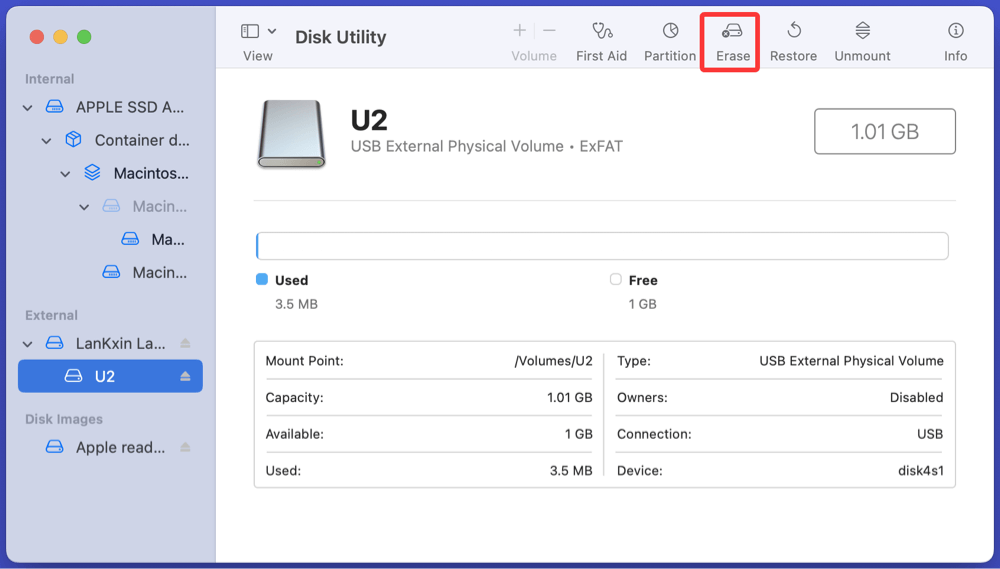The width and height of the screenshot is (1000, 569).
Task: Open the Partition tool
Action: click(670, 32)
